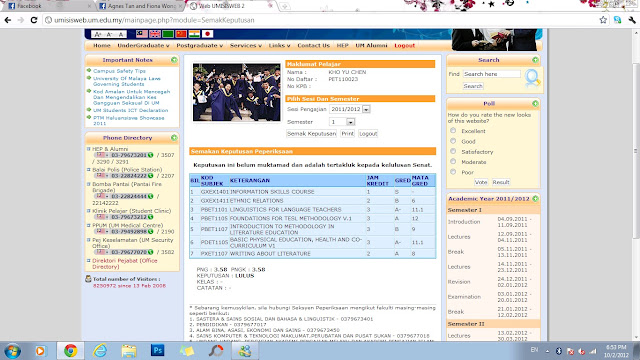Open the Campus Safety Tips link
The height and width of the screenshot is (360, 640).
pos(119,71)
